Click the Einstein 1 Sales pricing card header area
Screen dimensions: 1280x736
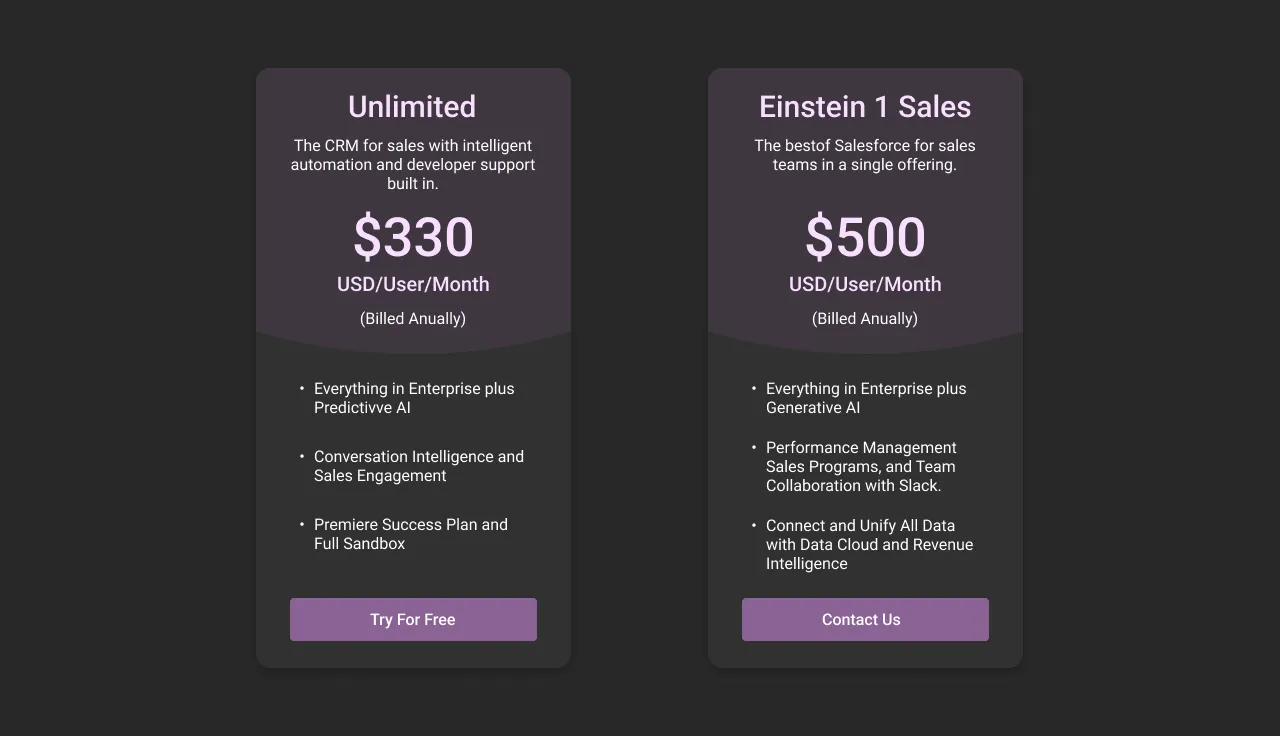(x=864, y=200)
